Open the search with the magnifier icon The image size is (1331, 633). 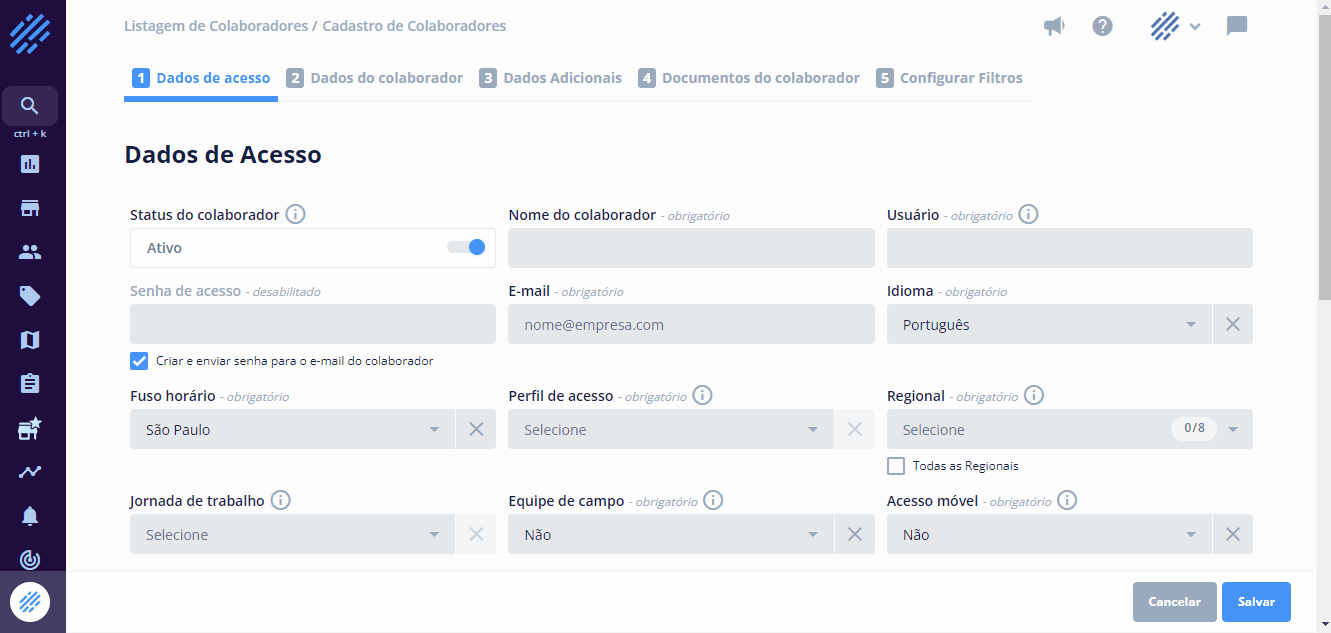(29, 104)
